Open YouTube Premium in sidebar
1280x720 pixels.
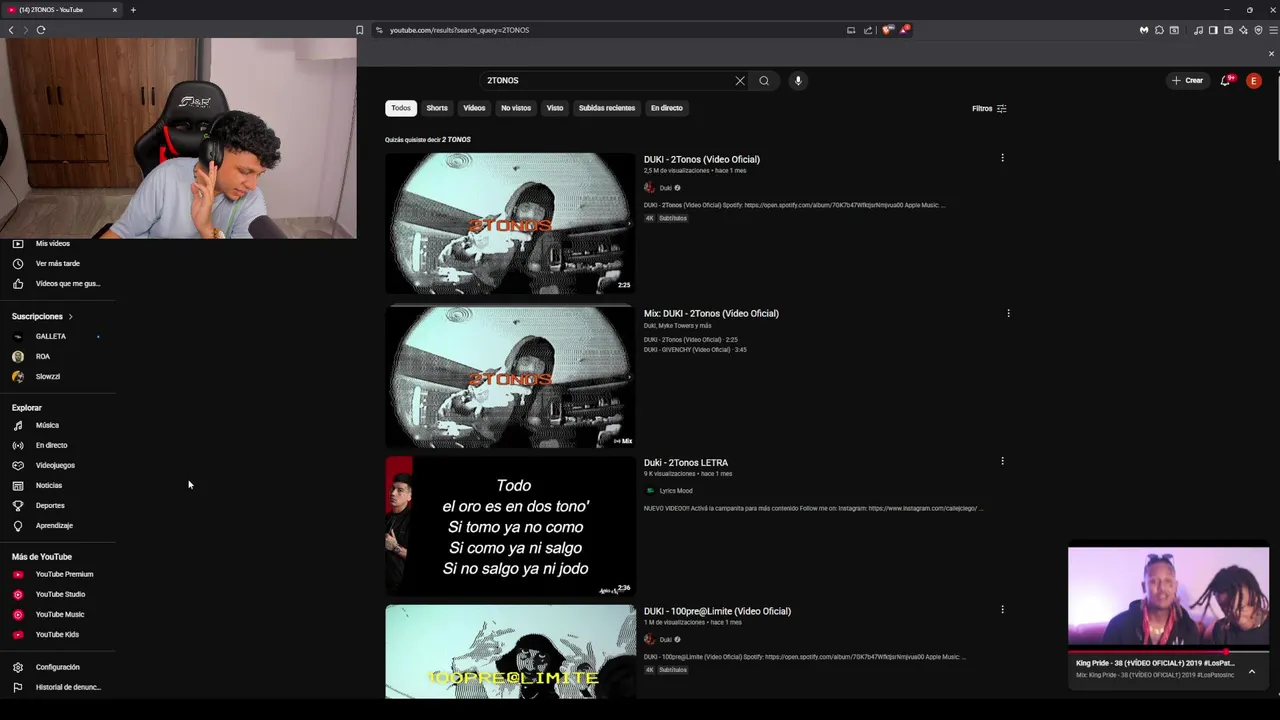(x=64, y=575)
